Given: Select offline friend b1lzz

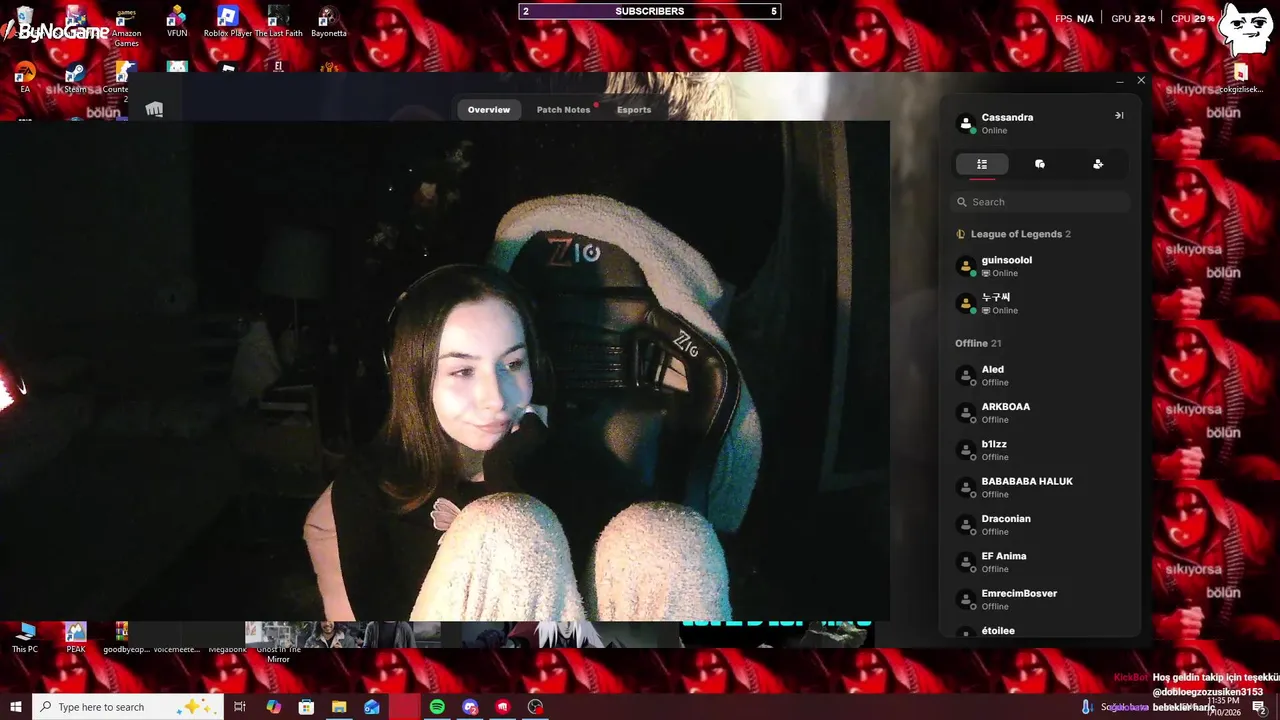Looking at the screenshot, I should (1040, 450).
